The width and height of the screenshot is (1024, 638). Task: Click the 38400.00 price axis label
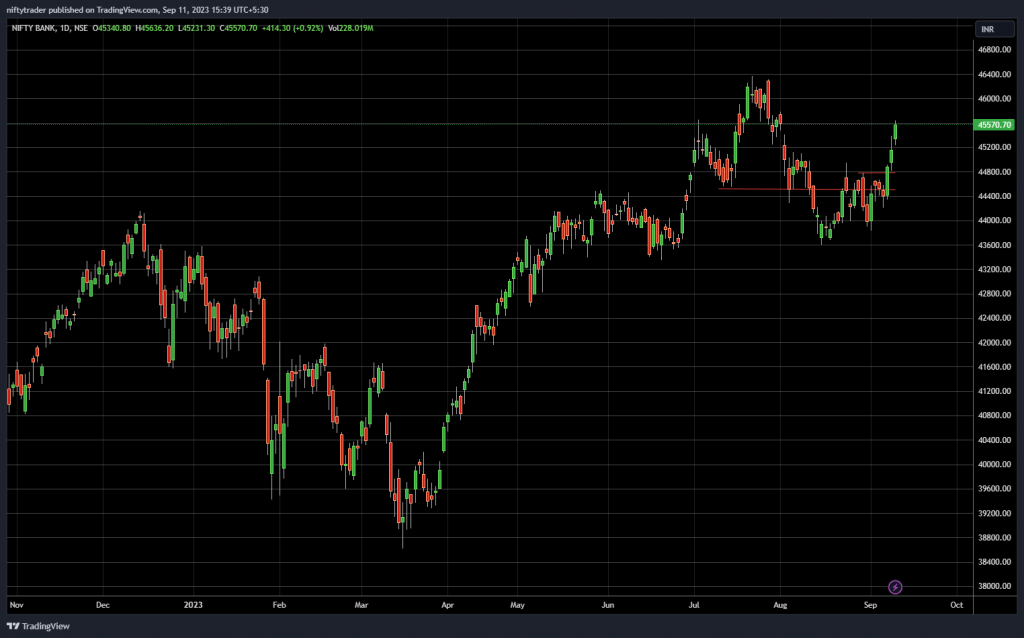pyautogui.click(x=994, y=562)
